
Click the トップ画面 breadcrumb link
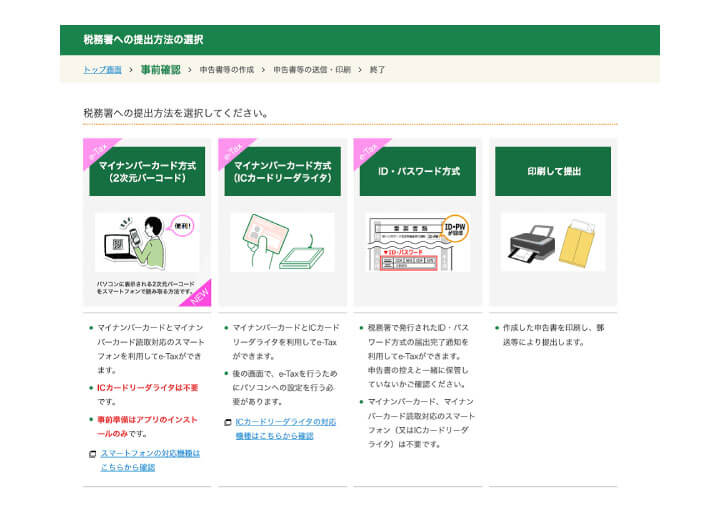[x=102, y=70]
